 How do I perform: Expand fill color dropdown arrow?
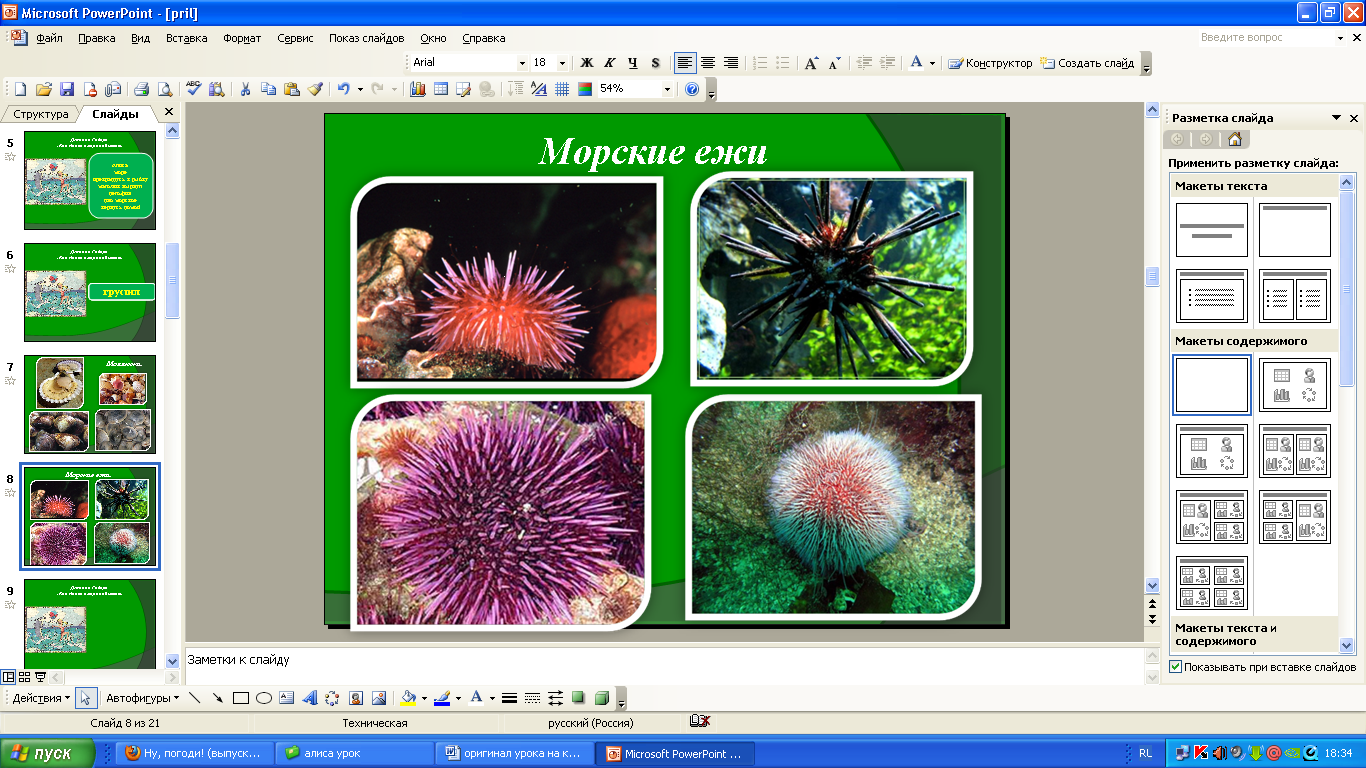[423, 698]
